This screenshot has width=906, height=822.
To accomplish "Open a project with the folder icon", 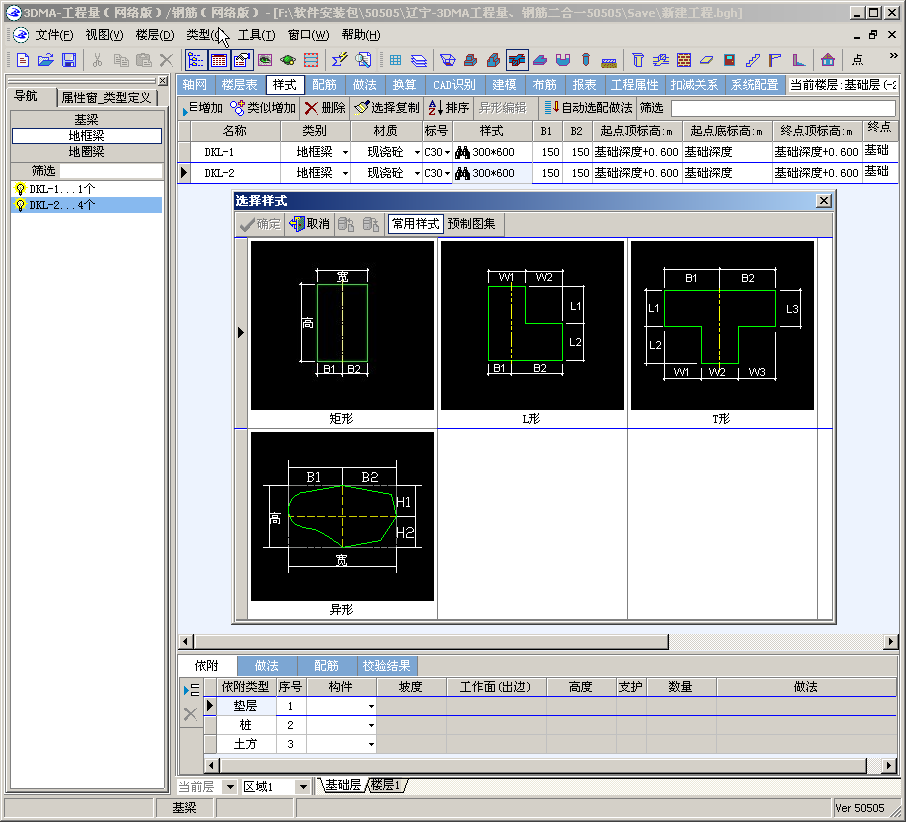I will tap(46, 60).
